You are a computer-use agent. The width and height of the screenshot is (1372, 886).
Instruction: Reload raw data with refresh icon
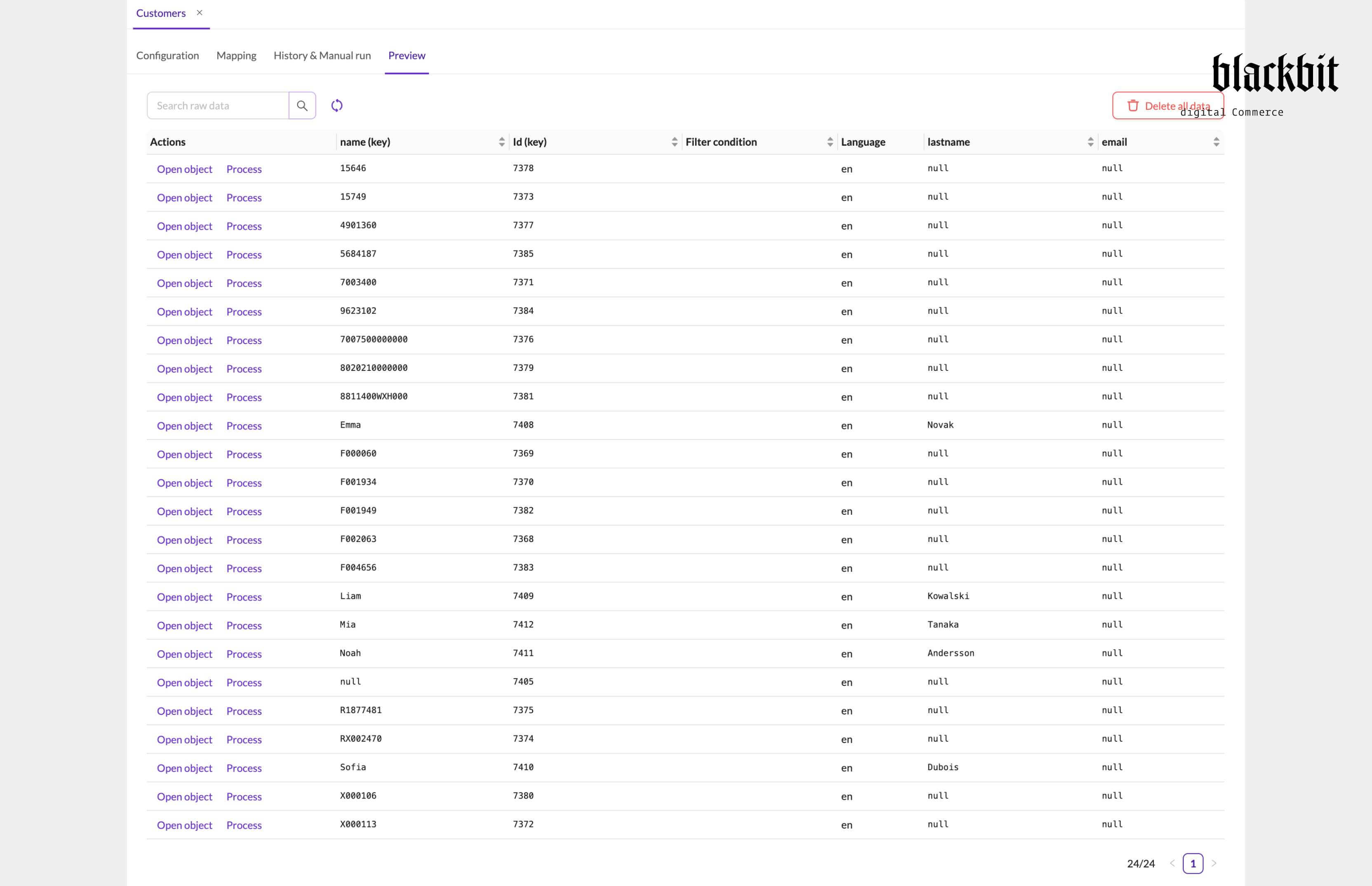click(x=337, y=105)
